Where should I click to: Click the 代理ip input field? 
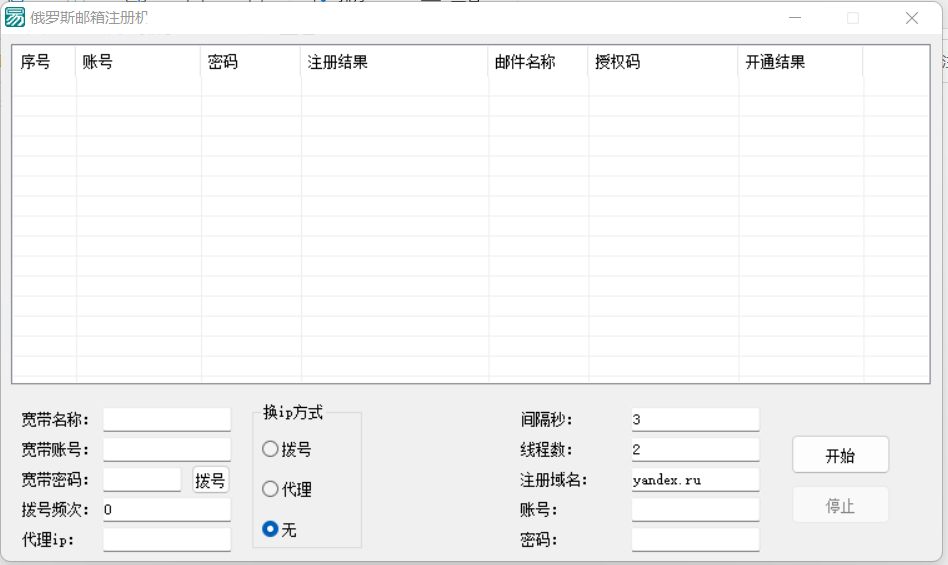coord(166,540)
